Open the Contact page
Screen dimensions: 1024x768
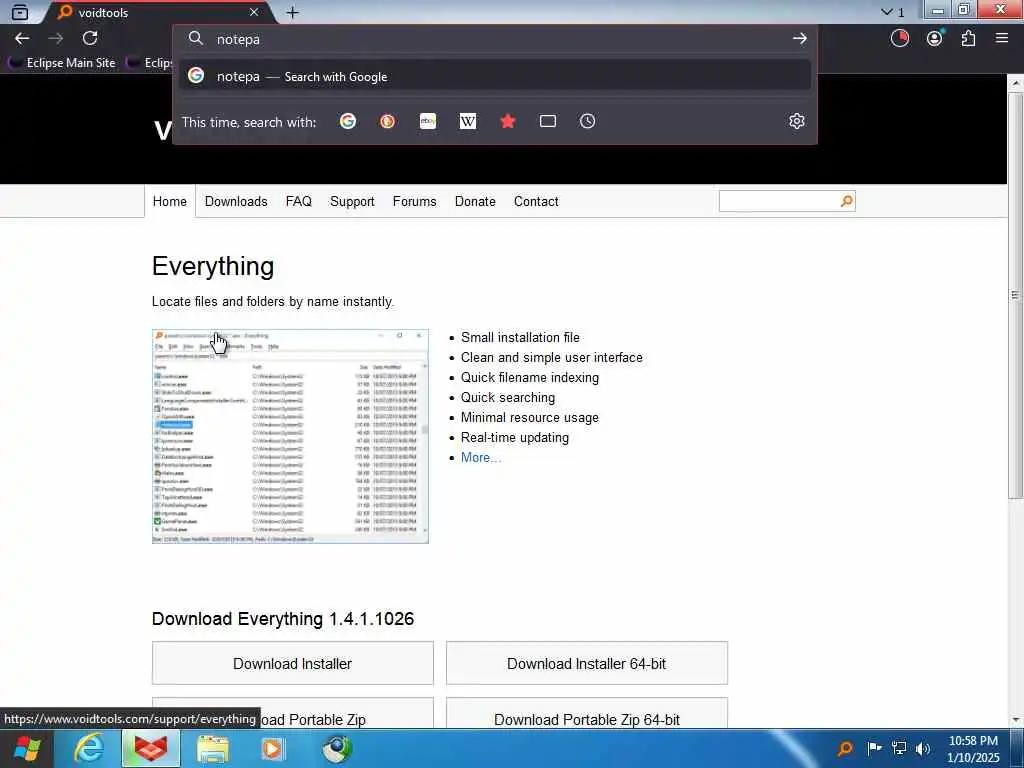tap(536, 201)
